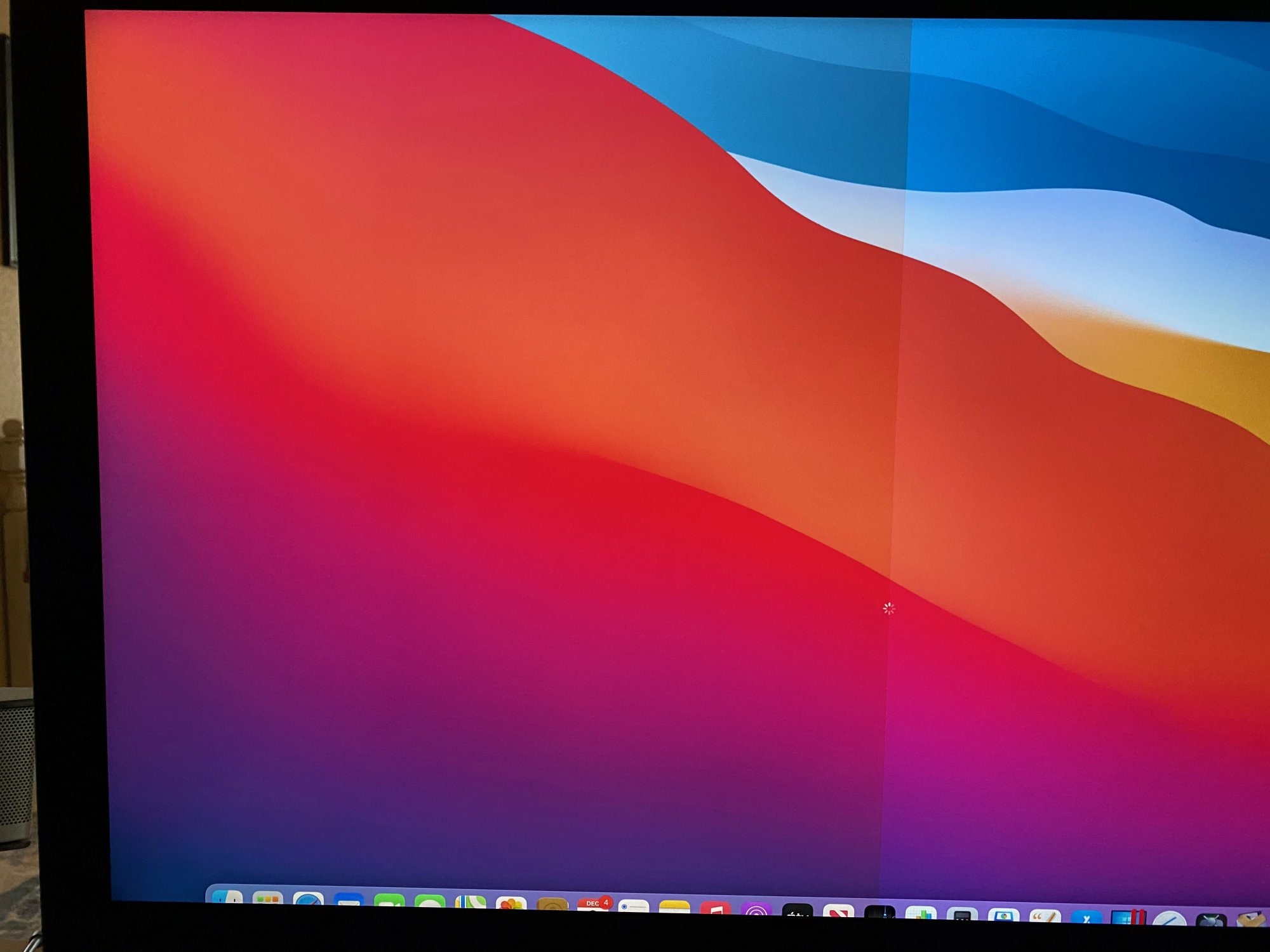The width and height of the screenshot is (1270, 952).
Task: Open Finder from the dock
Action: (227, 897)
